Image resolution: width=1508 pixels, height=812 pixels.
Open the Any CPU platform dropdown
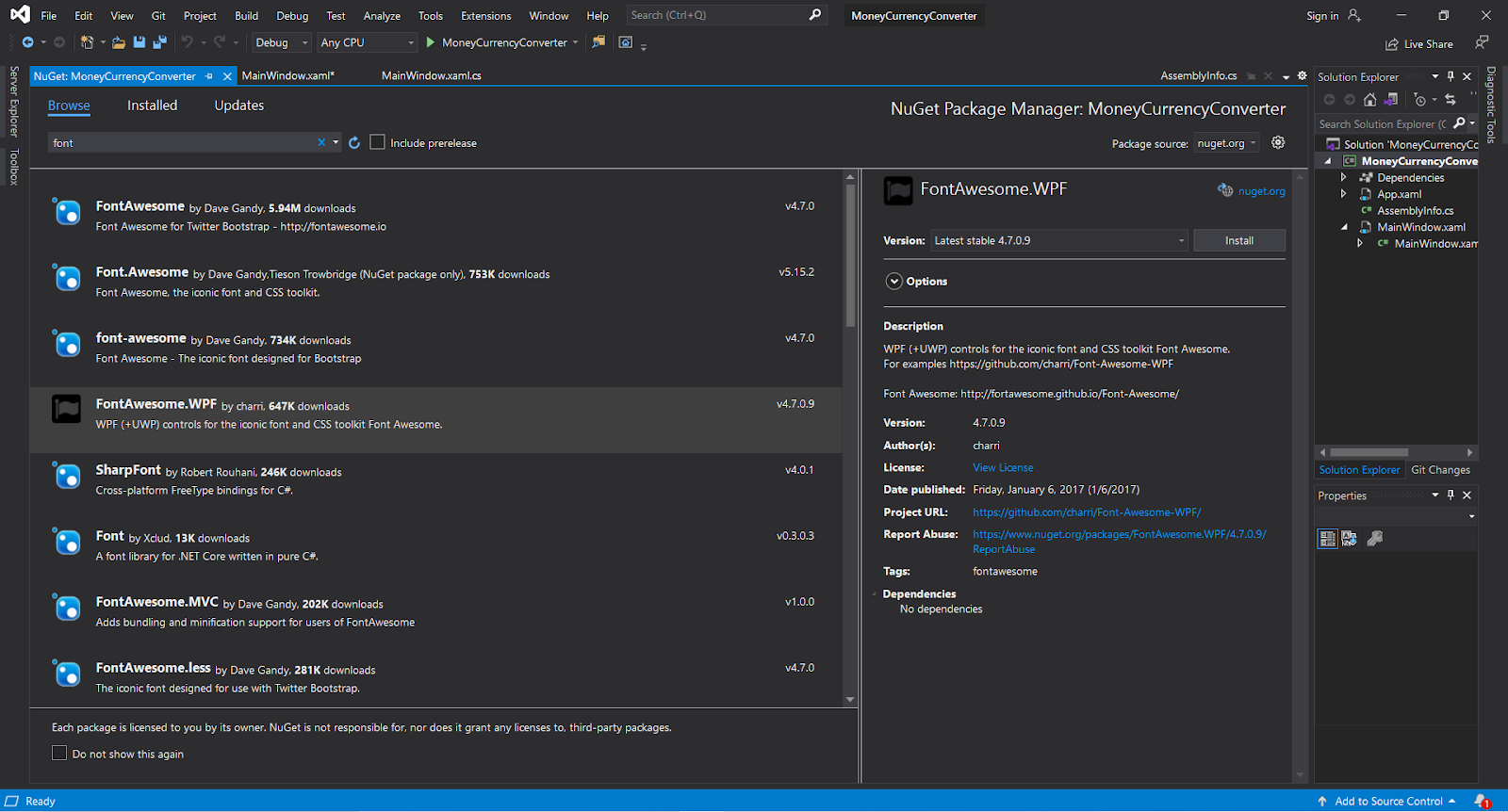point(367,42)
